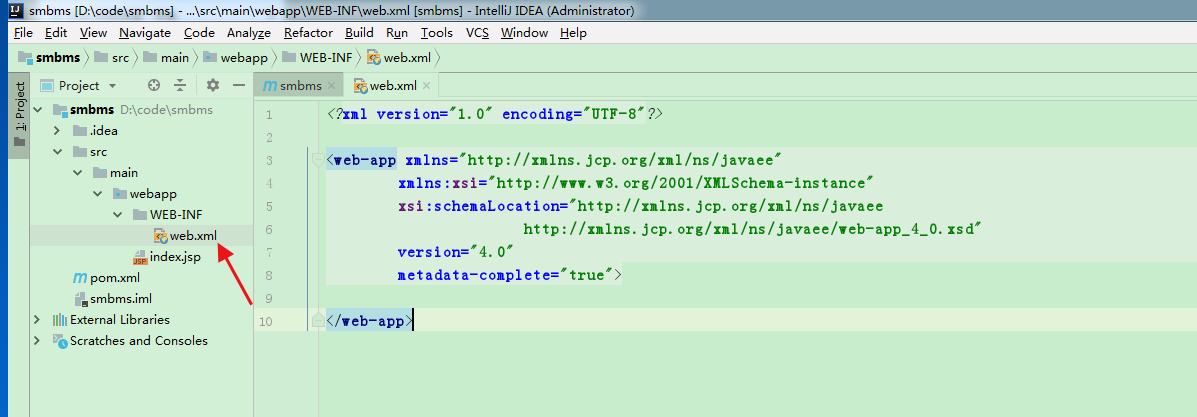Screen dimensions: 1197x417
Task: Click Scratches and Consoles icon
Action: pos(60,341)
